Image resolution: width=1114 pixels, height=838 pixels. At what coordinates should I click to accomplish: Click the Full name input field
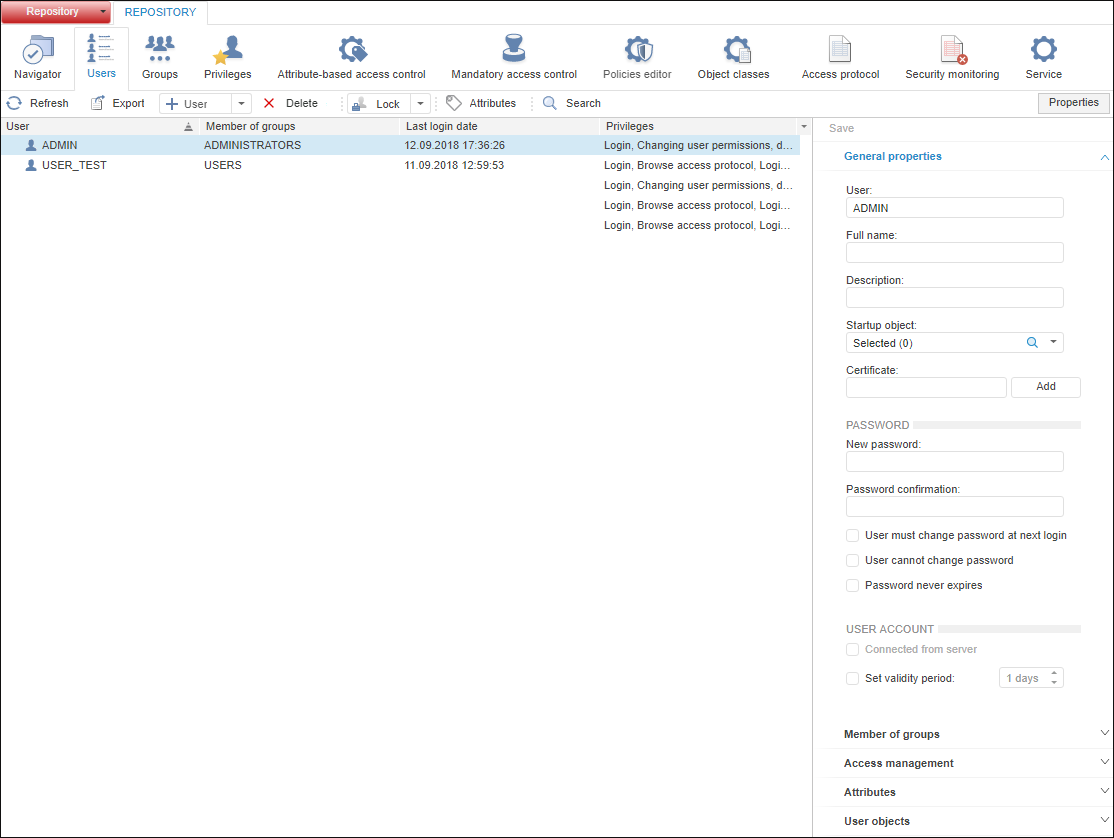pyautogui.click(x=954, y=252)
